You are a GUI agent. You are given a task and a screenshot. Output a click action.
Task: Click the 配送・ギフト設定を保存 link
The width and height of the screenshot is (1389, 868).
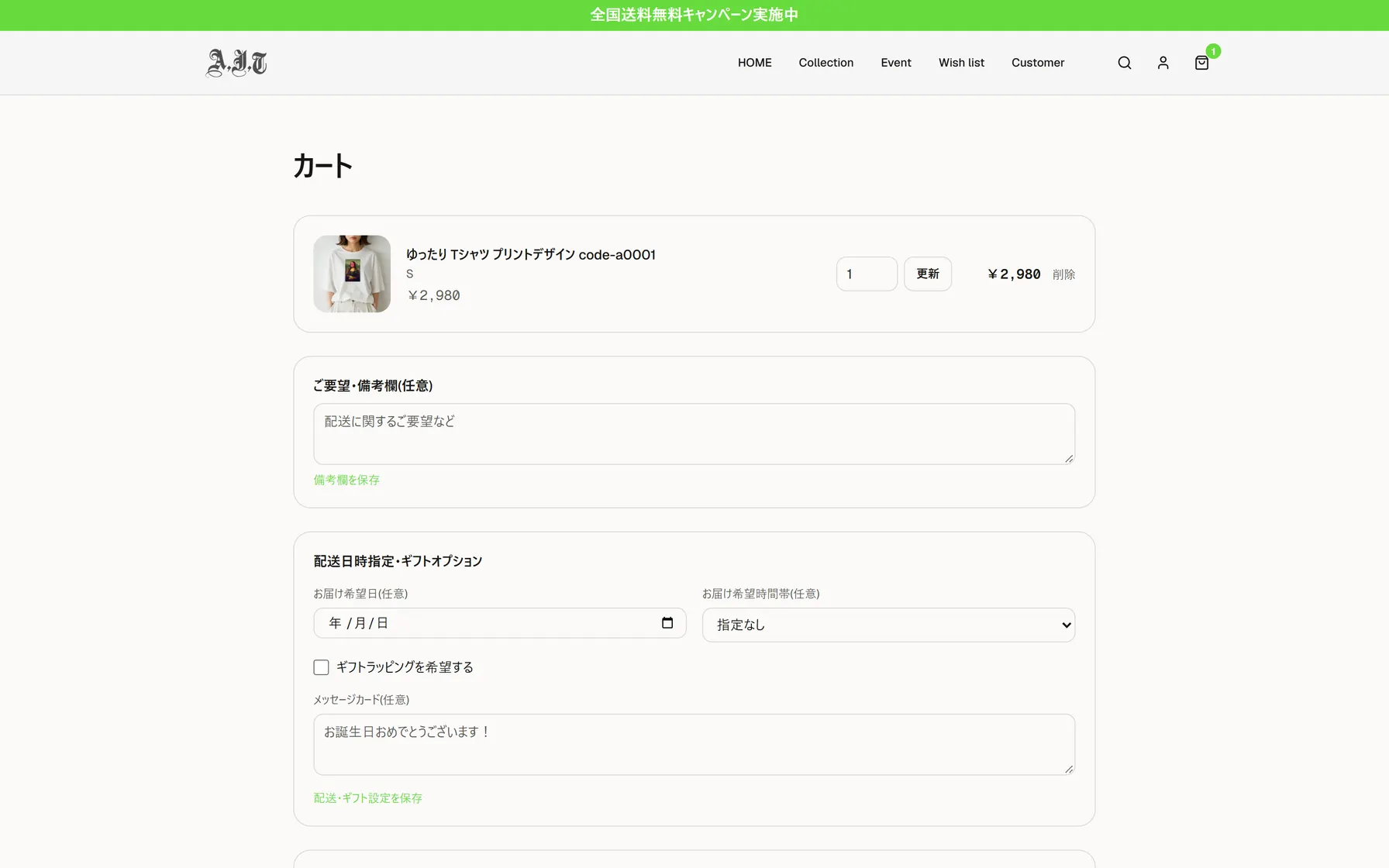[367, 797]
